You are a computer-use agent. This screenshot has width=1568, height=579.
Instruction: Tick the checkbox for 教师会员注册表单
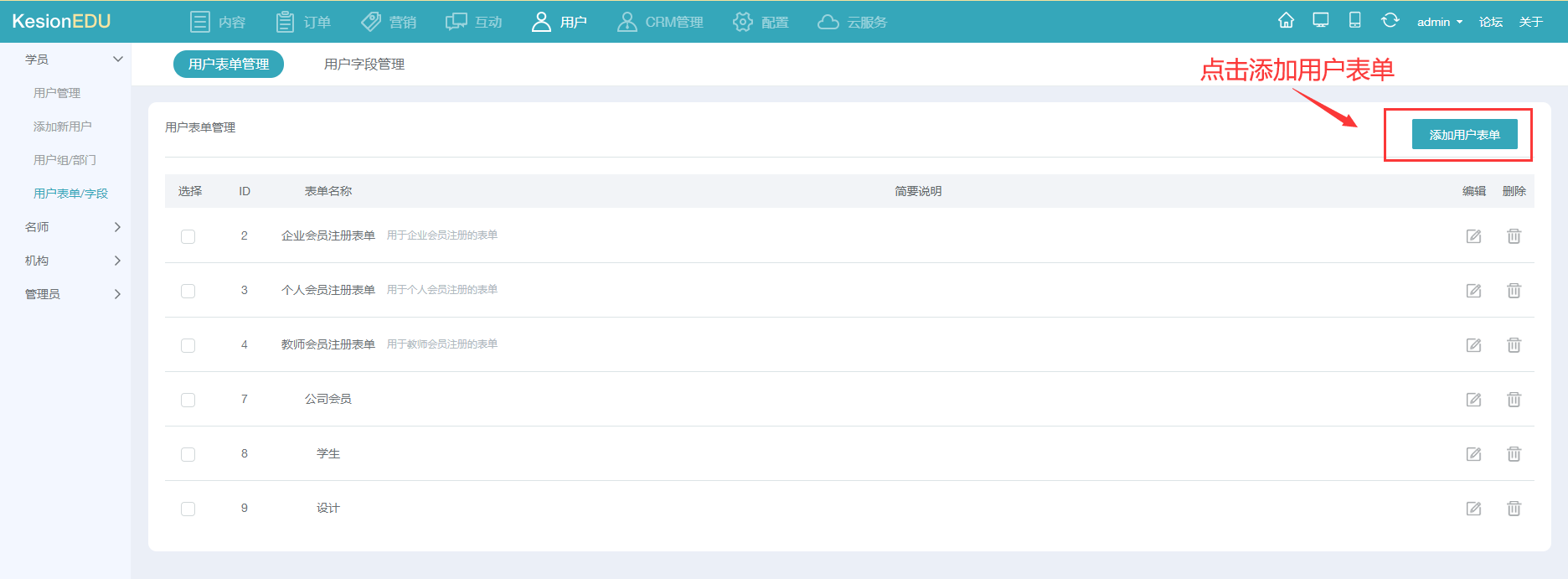coord(188,345)
